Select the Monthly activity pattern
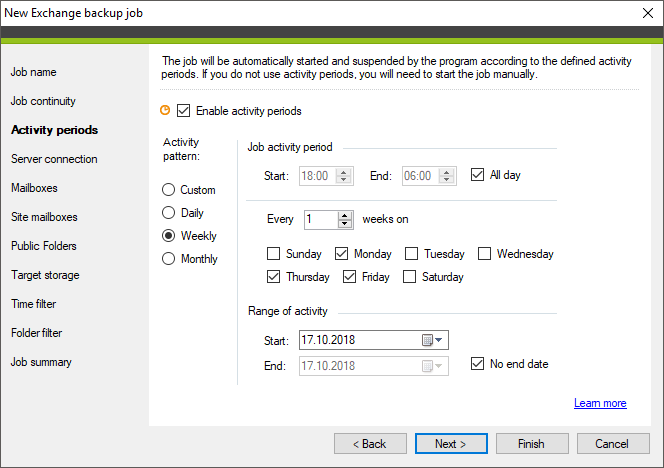 (169, 258)
